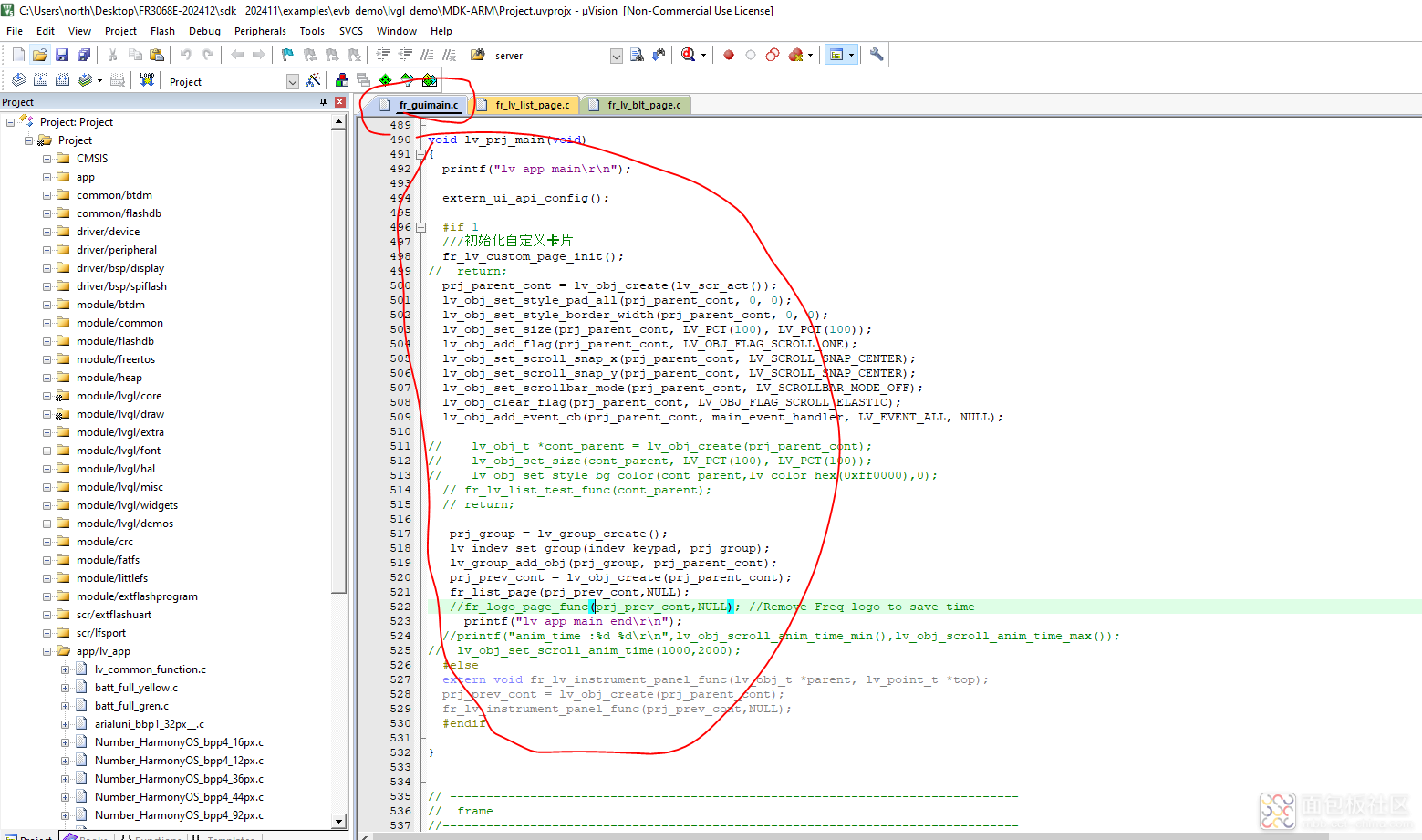Toggle auto-hide pin on Project panel
This screenshot has width=1422, height=840.
(x=323, y=102)
